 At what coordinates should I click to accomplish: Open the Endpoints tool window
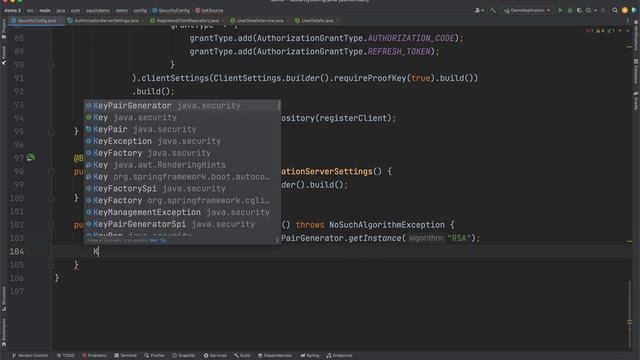tap(339, 356)
